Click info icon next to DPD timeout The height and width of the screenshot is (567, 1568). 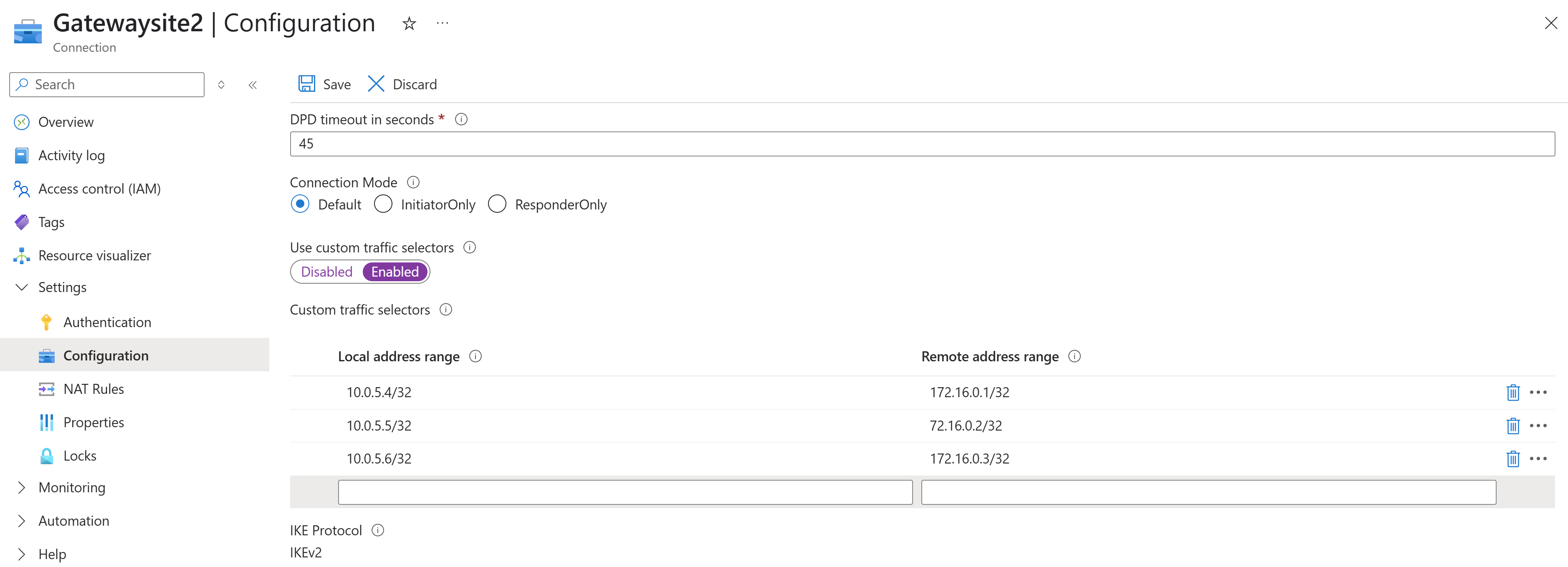coord(461,119)
